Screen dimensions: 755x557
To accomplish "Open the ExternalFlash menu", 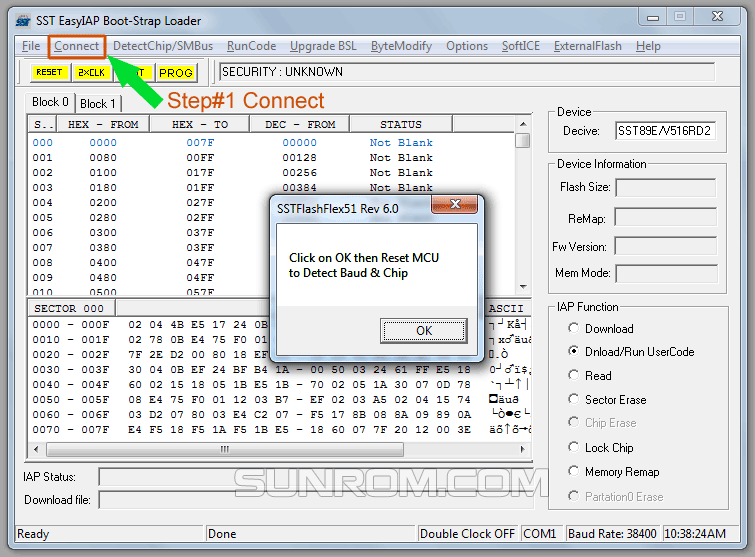I will pos(587,46).
